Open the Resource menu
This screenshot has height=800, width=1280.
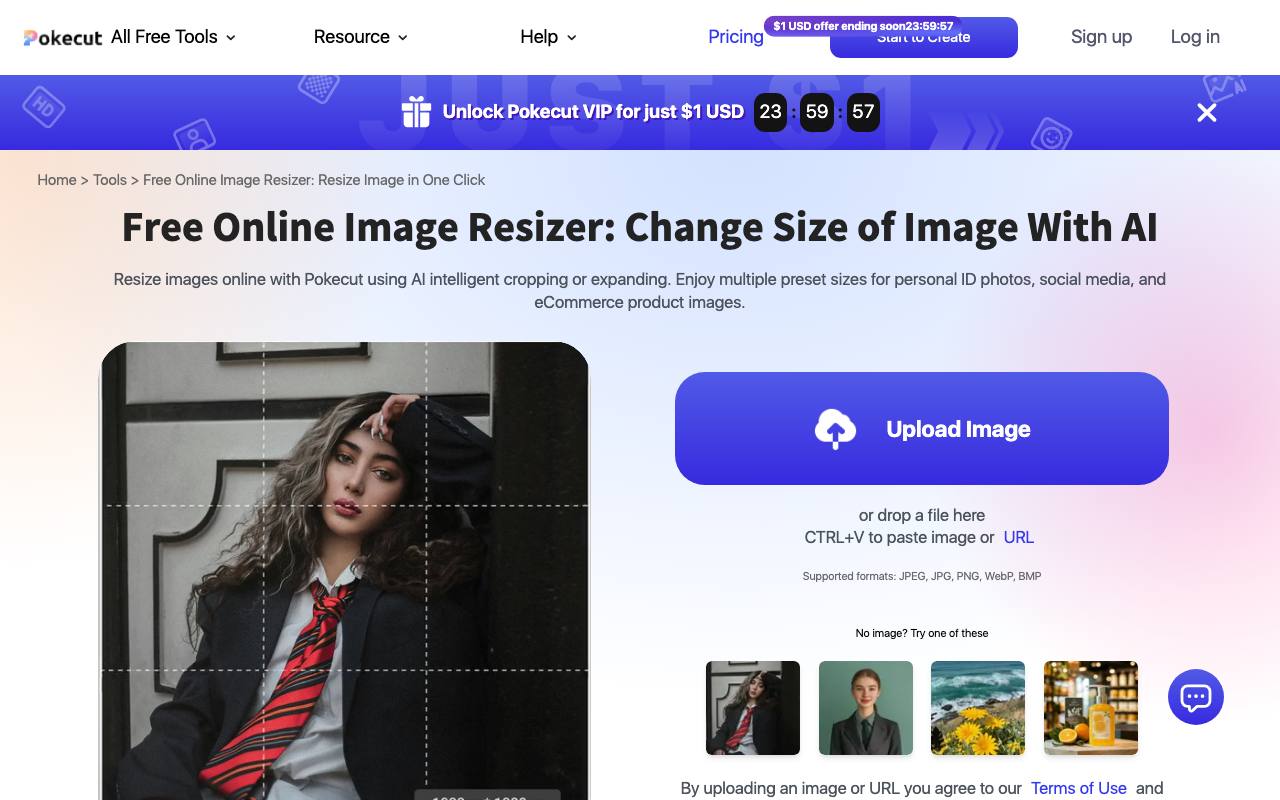[x=361, y=37]
